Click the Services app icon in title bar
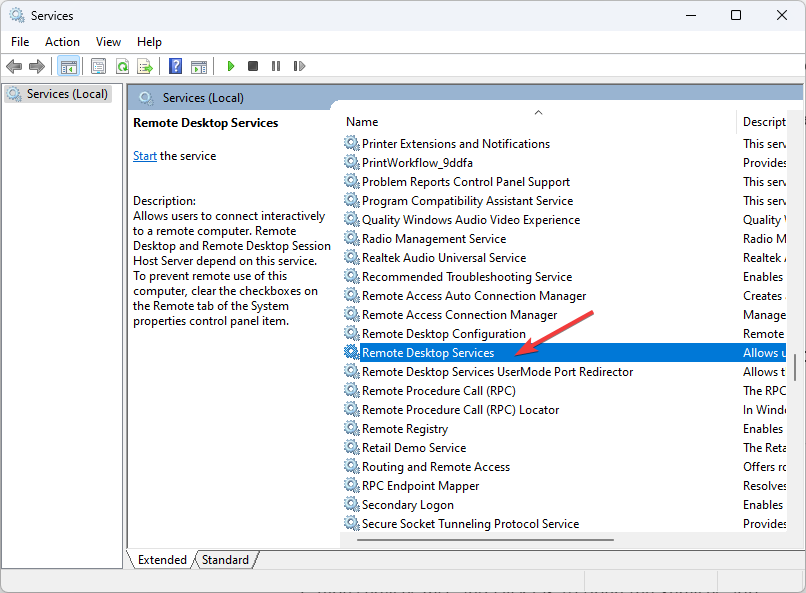This screenshot has height=593, width=806. click(16, 15)
